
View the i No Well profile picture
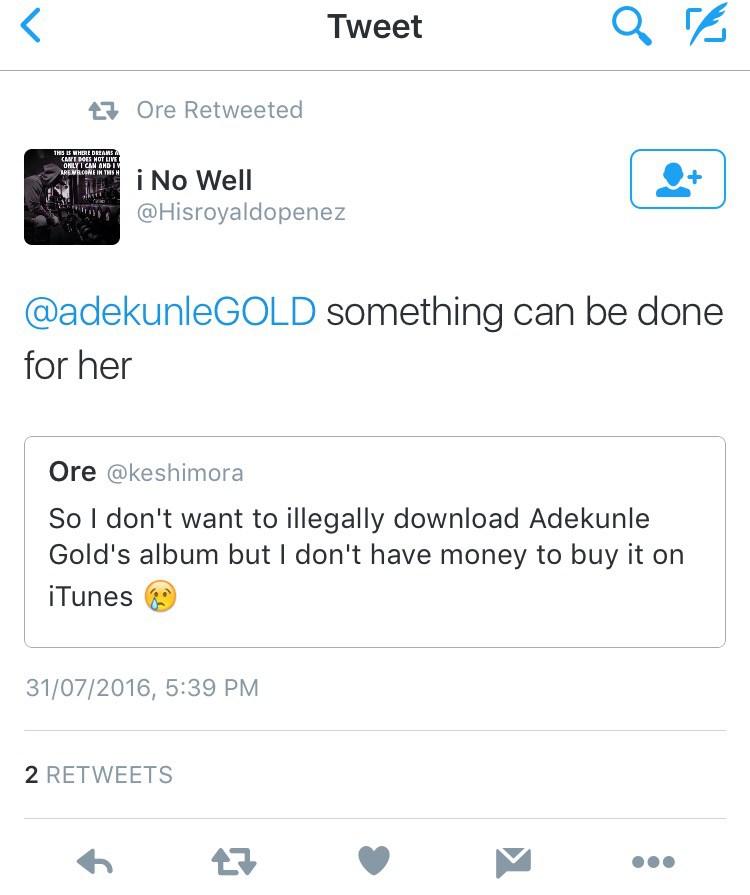72,197
